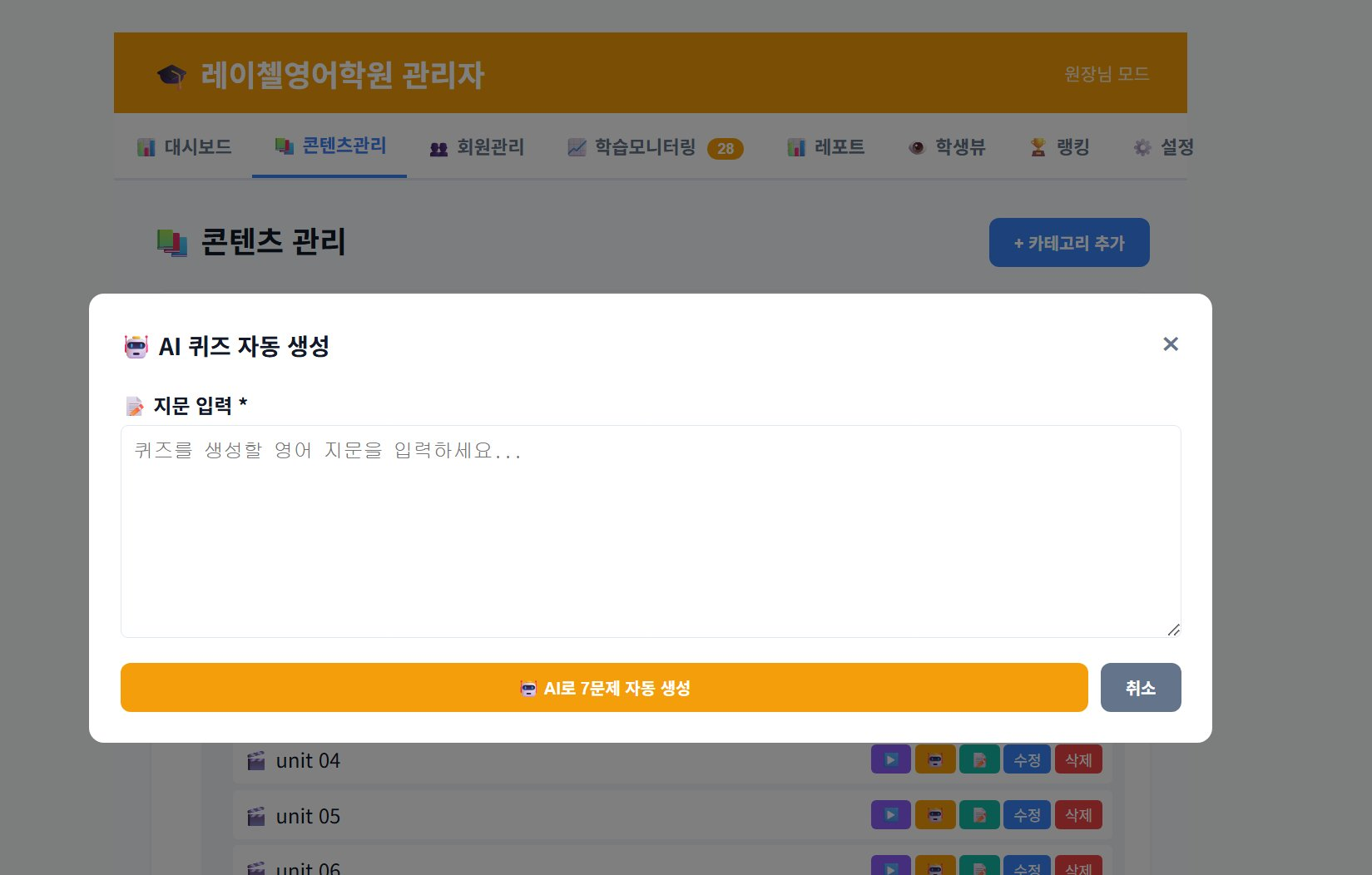Play video for unit 04

(x=891, y=759)
